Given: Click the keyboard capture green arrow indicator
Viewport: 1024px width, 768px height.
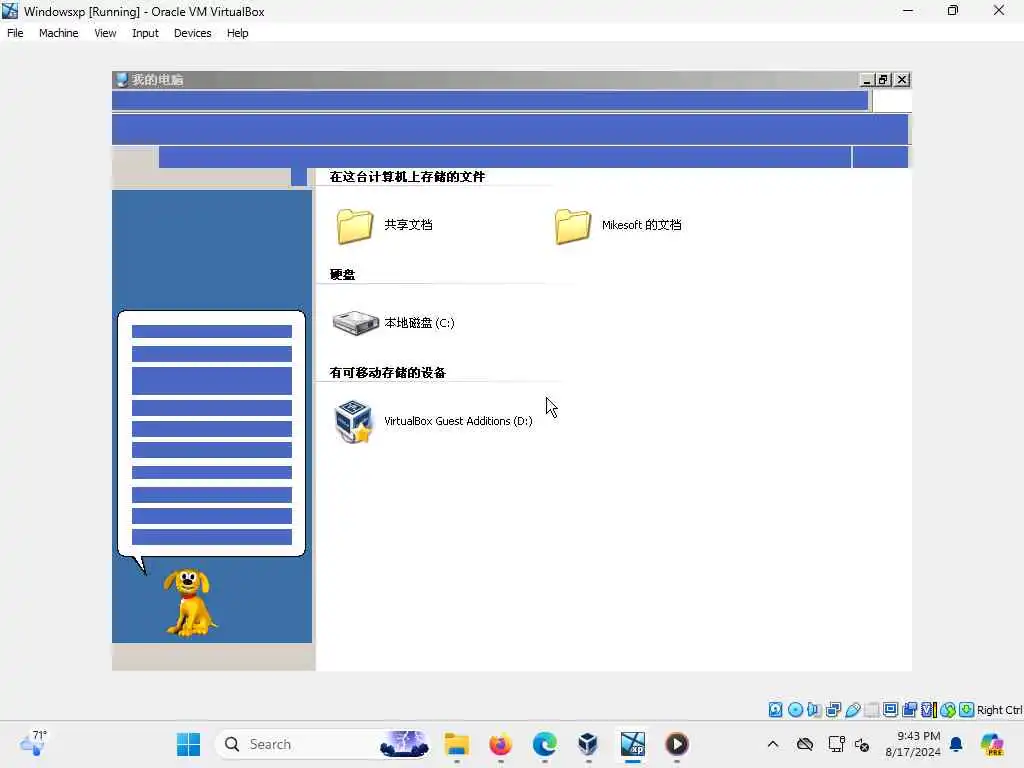Looking at the screenshot, I should [x=967, y=710].
